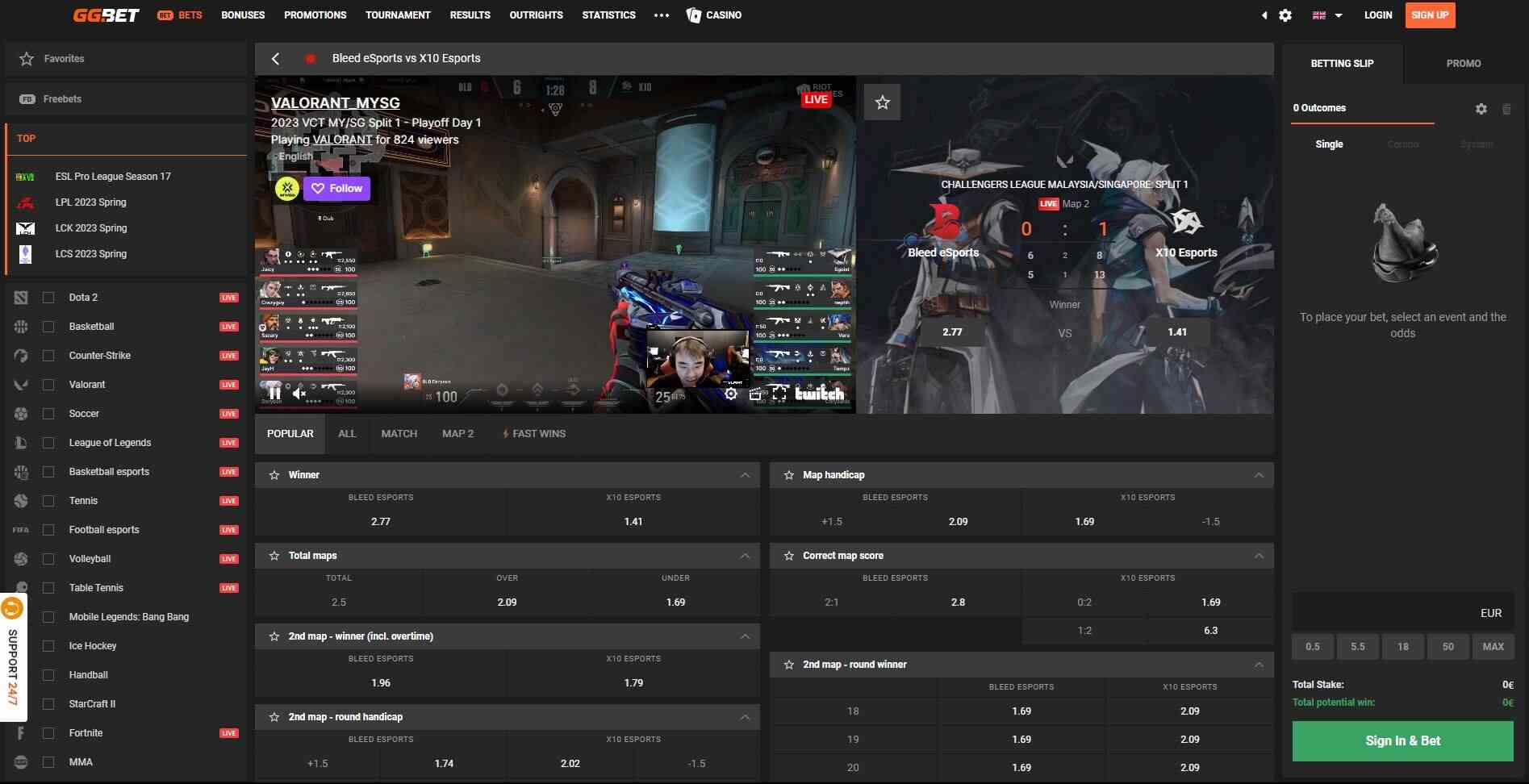Image resolution: width=1529 pixels, height=784 pixels.
Task: Switch to the MATCH tab
Action: (x=399, y=434)
